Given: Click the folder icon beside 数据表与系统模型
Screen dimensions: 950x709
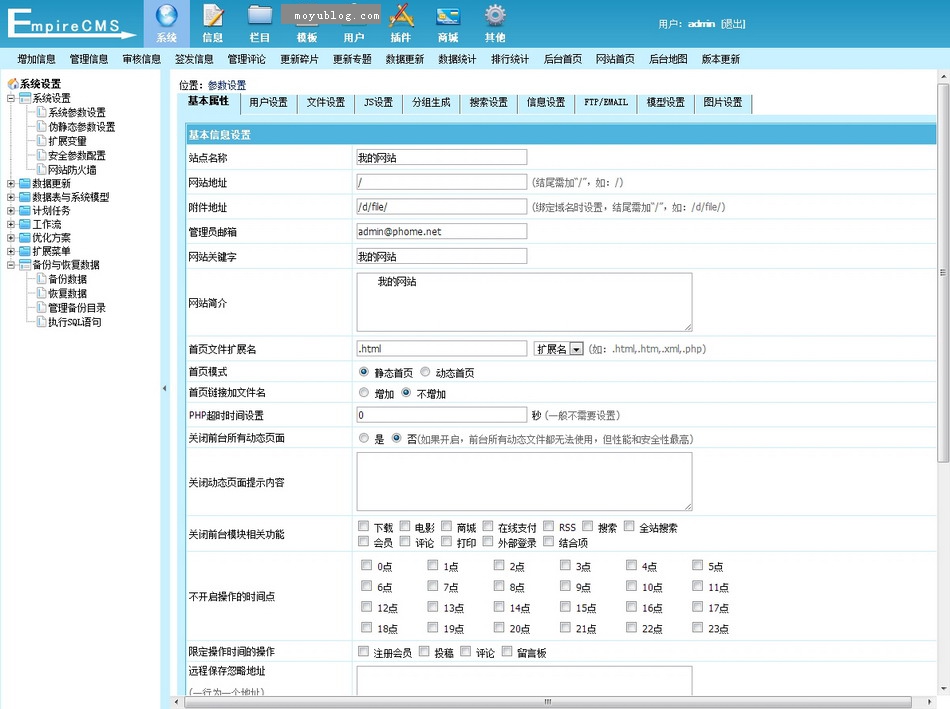Looking at the screenshot, I should tap(25, 197).
